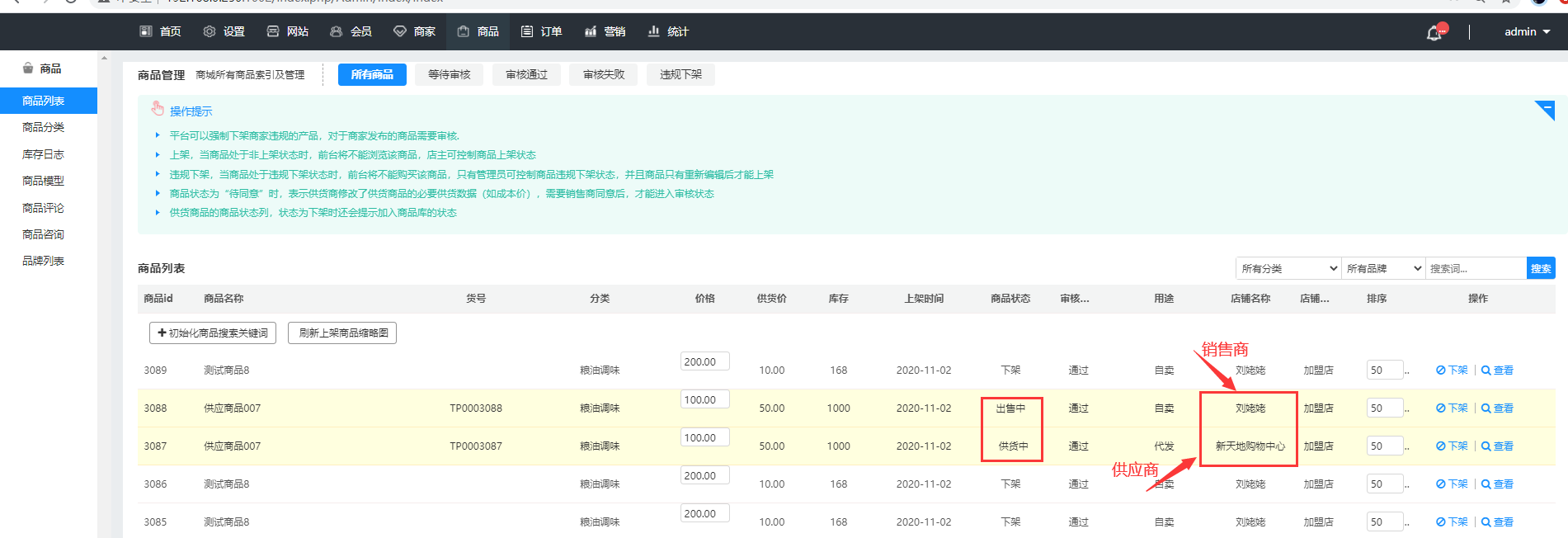1568x538 pixels.
Task: Open the admin user dropdown
Action: point(1527,31)
